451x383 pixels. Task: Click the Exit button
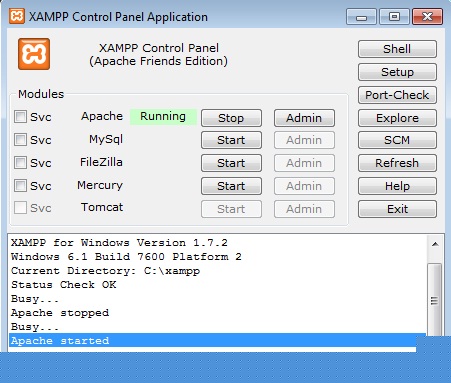pyautogui.click(x=397, y=209)
